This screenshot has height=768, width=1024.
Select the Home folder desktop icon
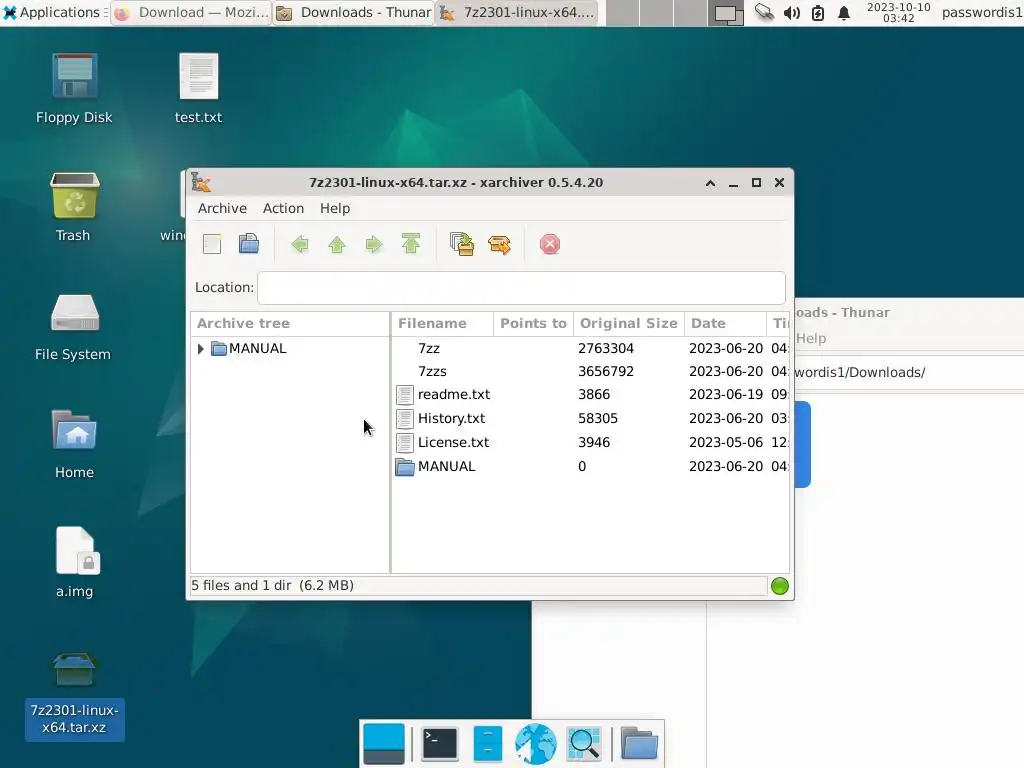(x=74, y=444)
